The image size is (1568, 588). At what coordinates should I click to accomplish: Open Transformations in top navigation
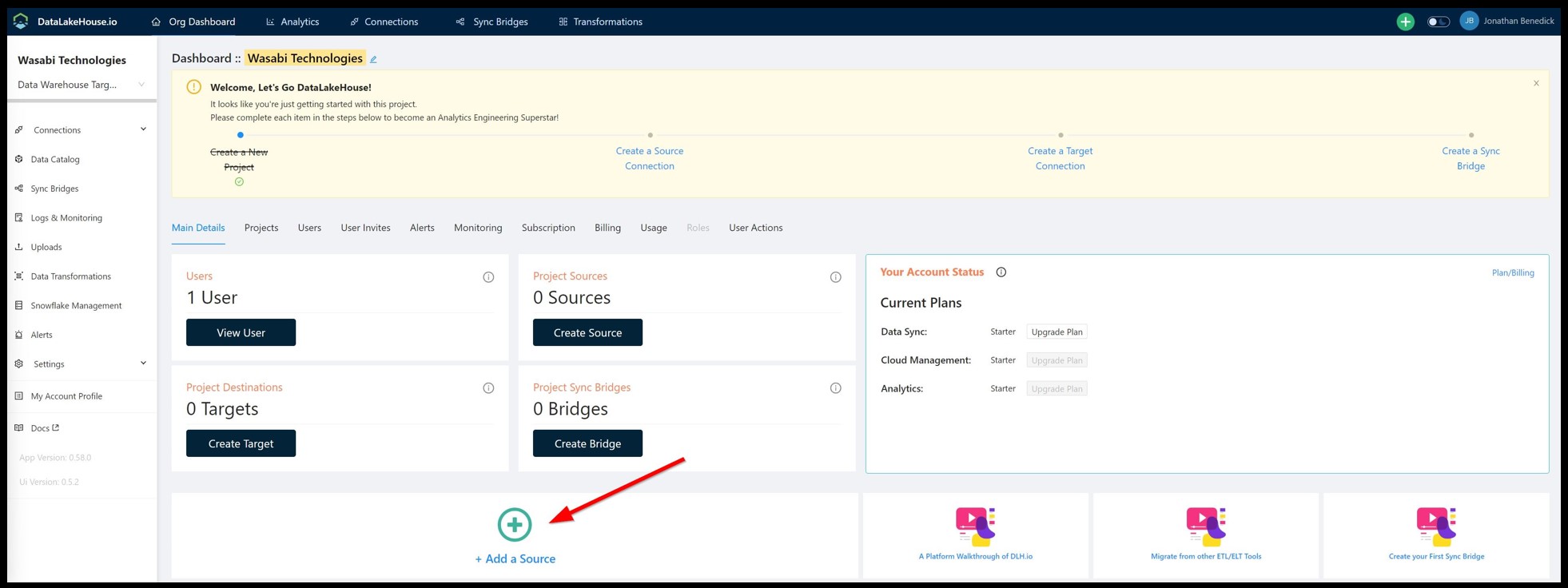pyautogui.click(x=600, y=22)
